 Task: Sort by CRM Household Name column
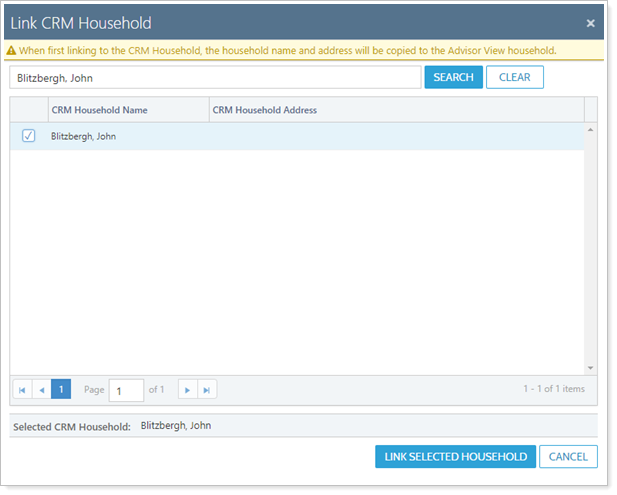pyautogui.click(x=128, y=110)
